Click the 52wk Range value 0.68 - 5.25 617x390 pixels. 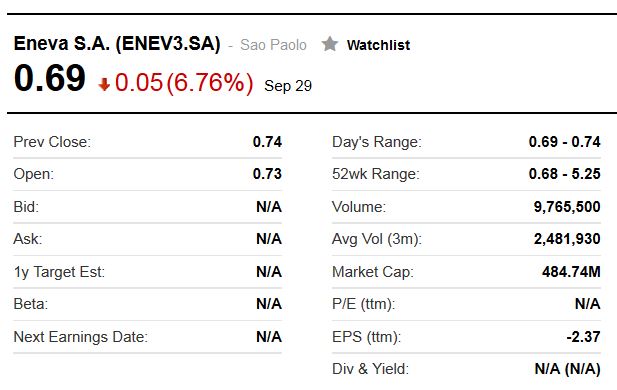(565, 174)
